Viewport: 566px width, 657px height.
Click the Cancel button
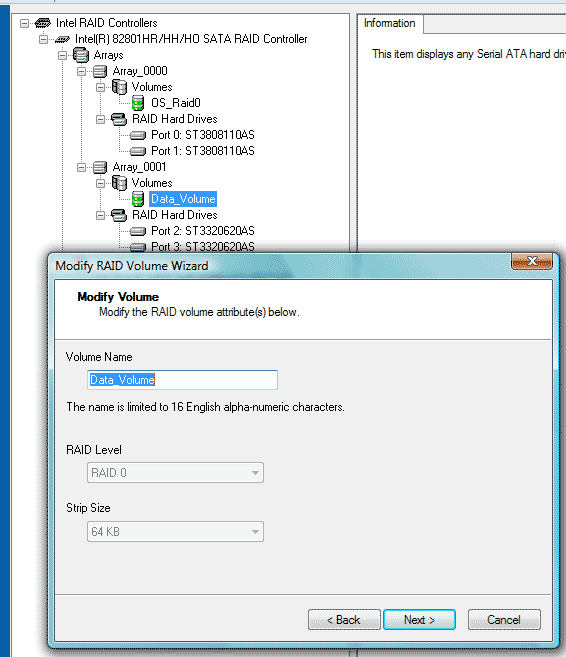[x=504, y=620]
